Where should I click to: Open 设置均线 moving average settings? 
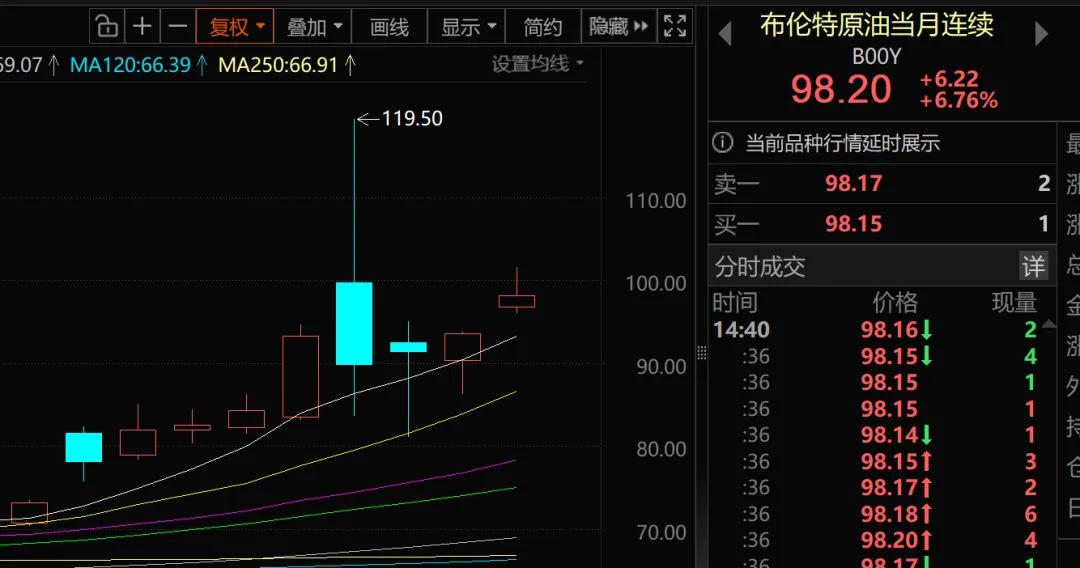point(537,64)
